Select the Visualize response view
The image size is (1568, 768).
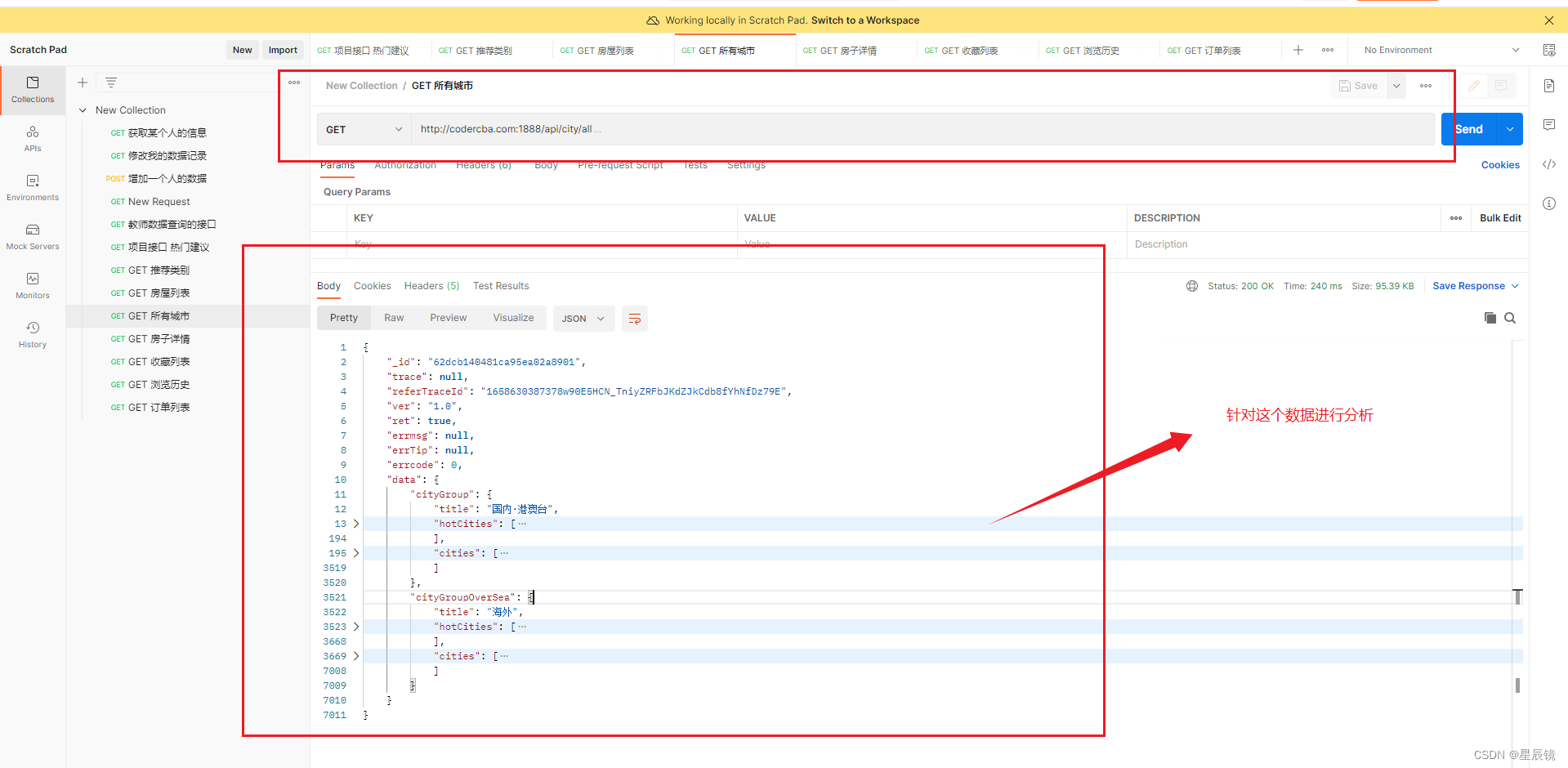[513, 318]
